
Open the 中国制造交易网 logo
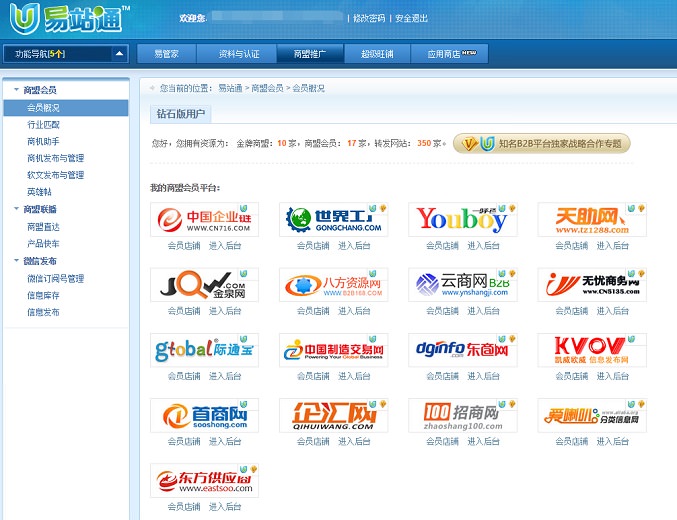333,350
